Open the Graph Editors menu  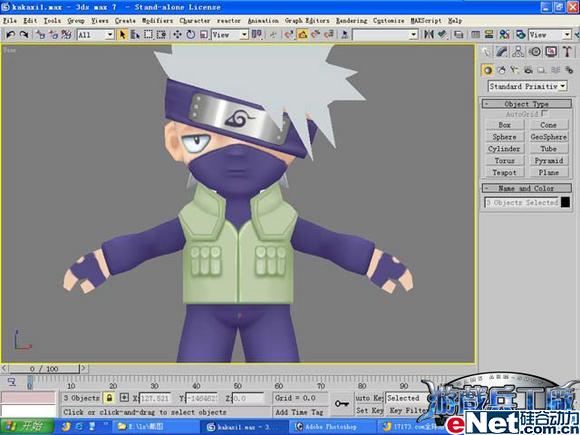(307, 21)
